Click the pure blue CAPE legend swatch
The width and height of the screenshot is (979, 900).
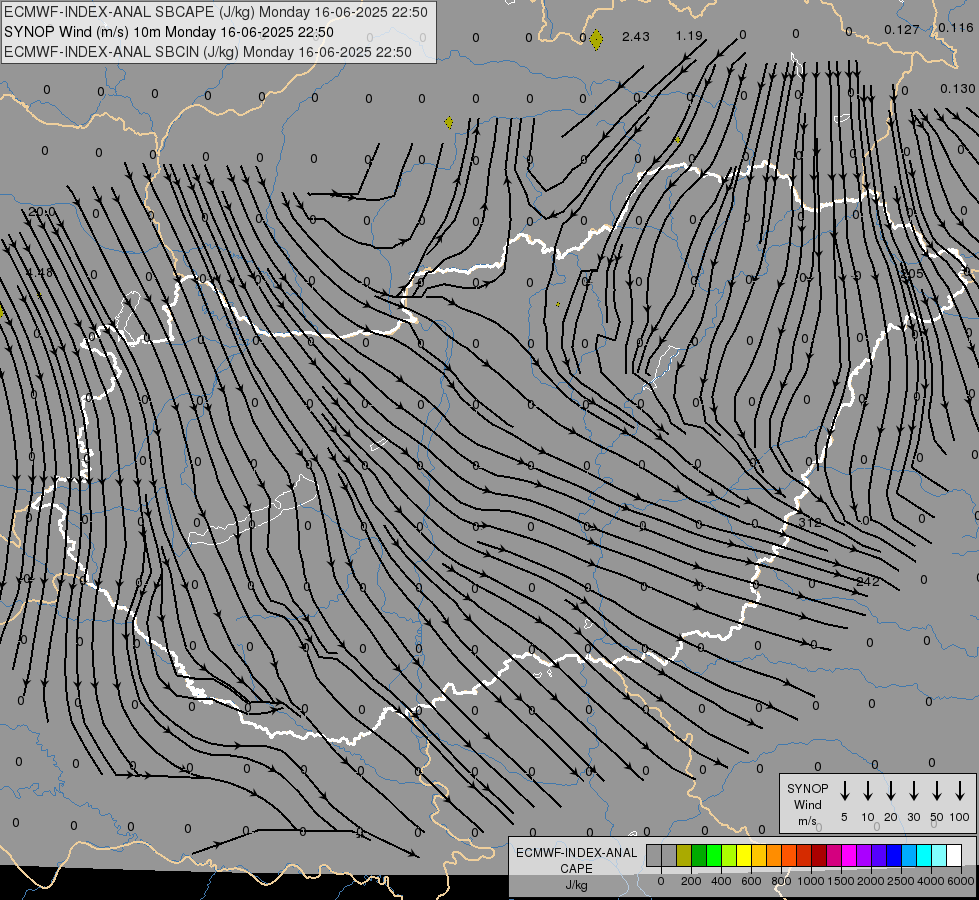pos(893,855)
